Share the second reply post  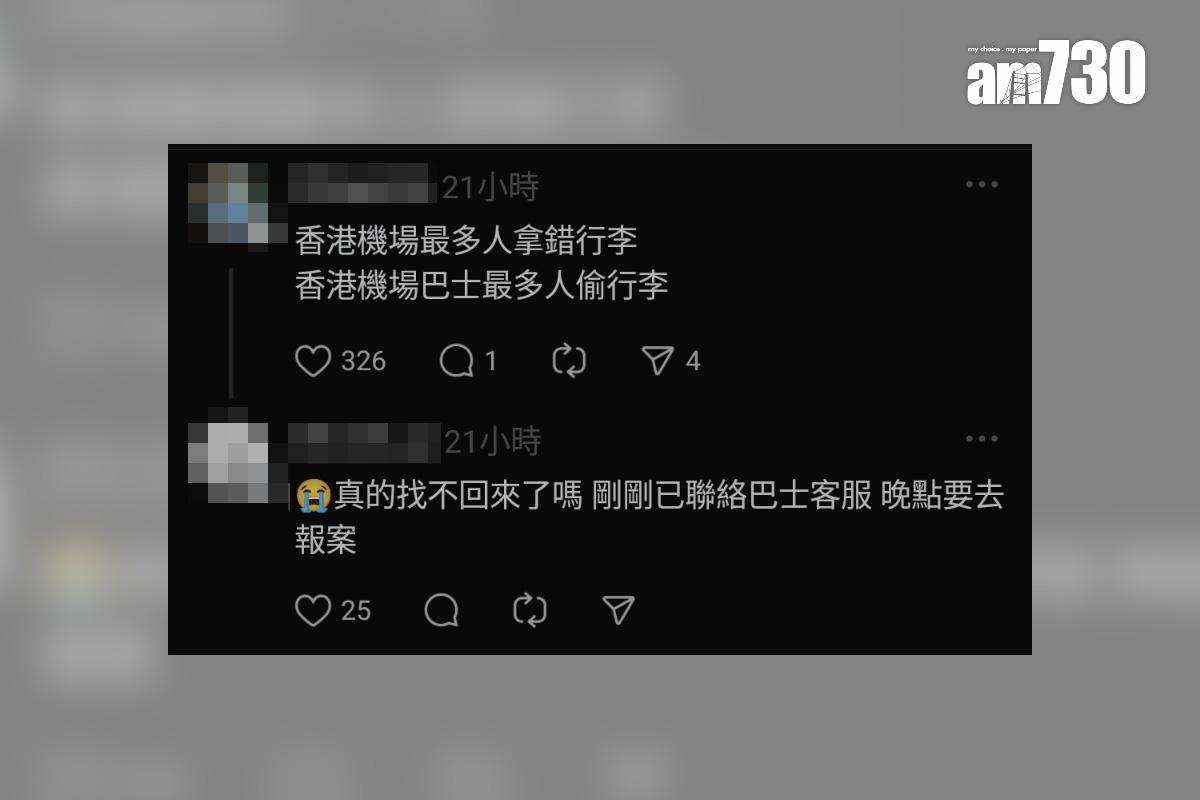619,610
